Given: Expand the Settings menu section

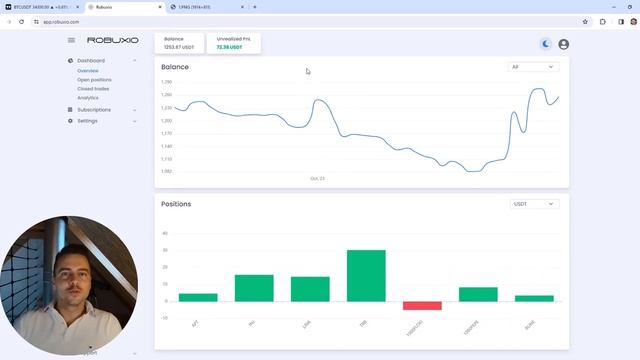Looking at the screenshot, I should click(134, 121).
